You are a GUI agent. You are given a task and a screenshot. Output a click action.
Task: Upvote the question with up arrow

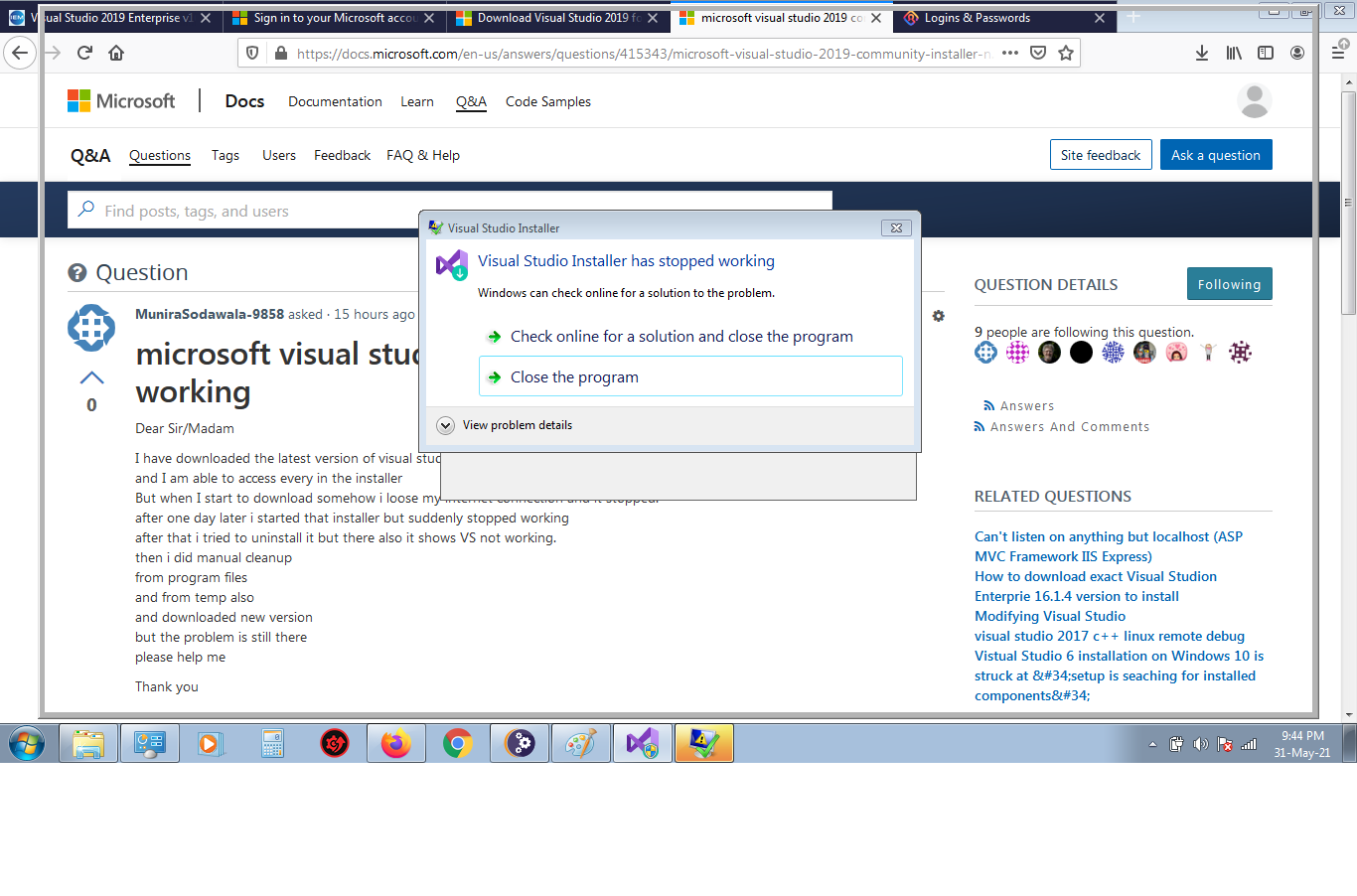click(x=91, y=377)
